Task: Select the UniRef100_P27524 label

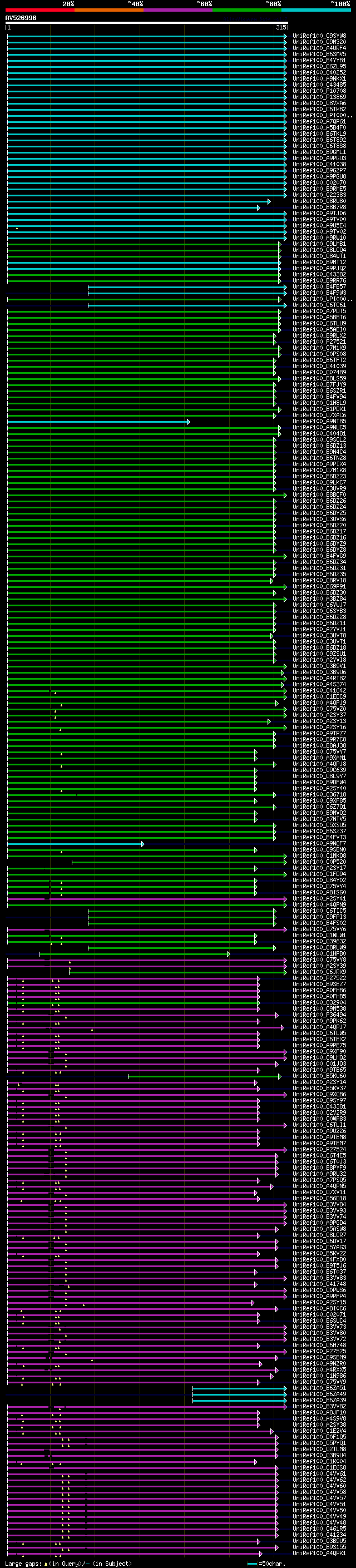Action: pyautogui.click(x=319, y=1150)
